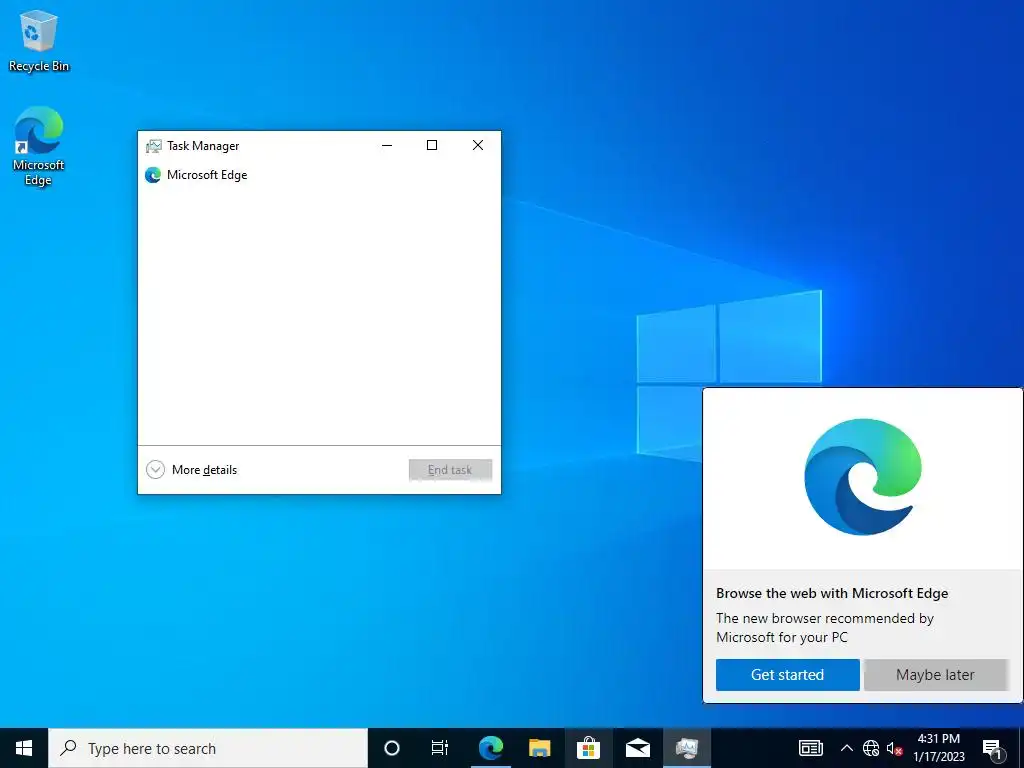Minimize the Task Manager window

387,145
